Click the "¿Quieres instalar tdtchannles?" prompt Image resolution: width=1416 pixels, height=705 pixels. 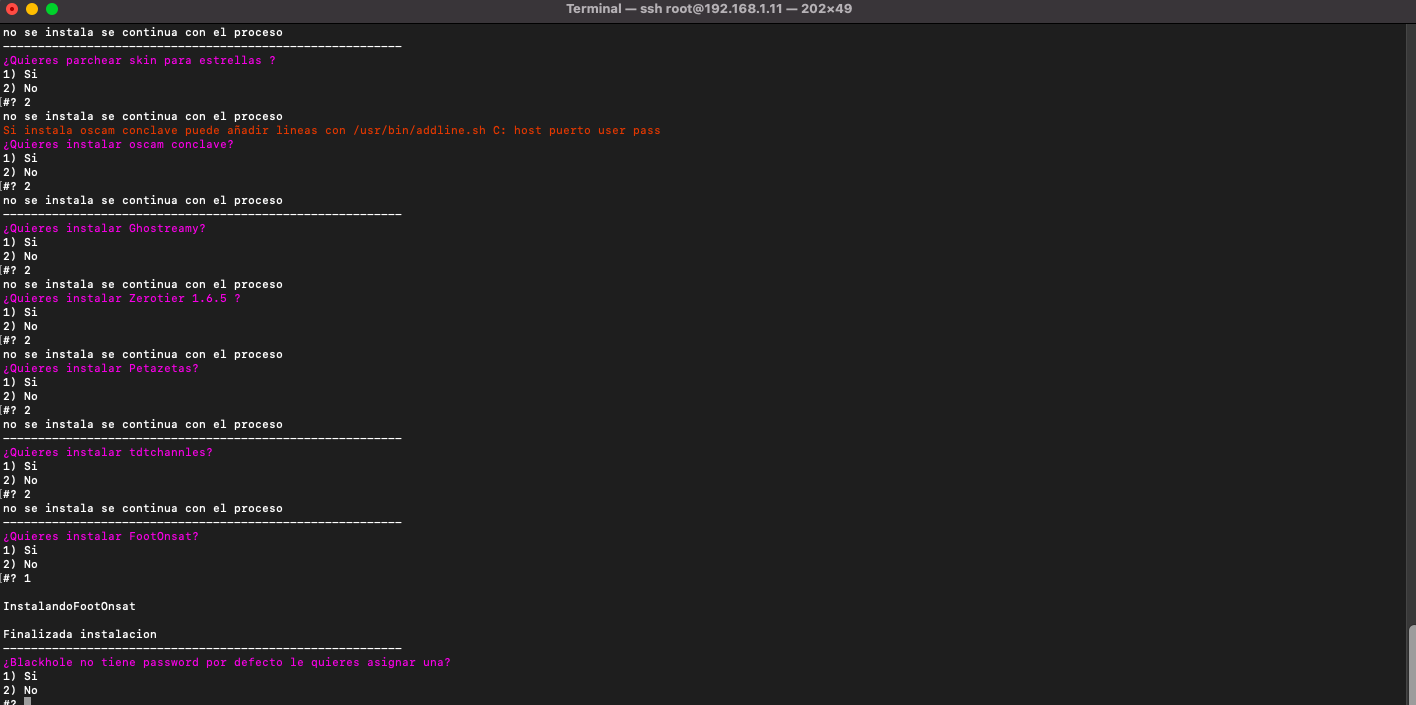coord(108,452)
